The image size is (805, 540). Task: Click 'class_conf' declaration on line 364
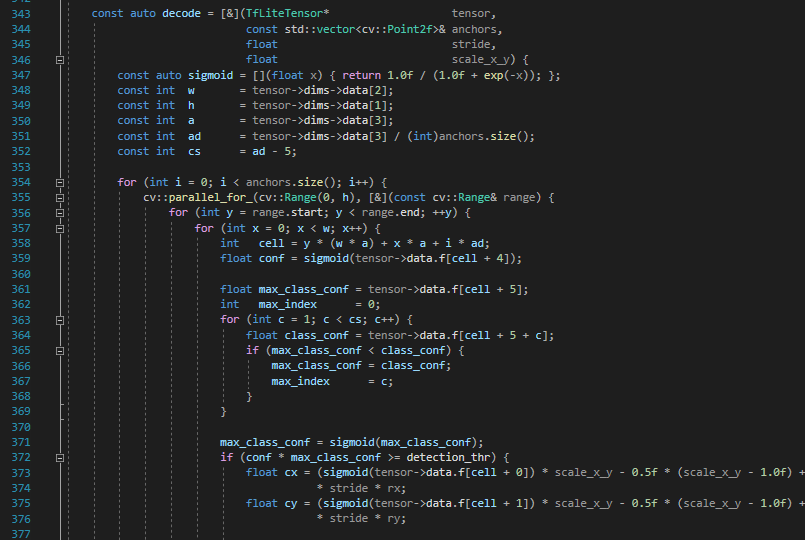tap(316, 335)
